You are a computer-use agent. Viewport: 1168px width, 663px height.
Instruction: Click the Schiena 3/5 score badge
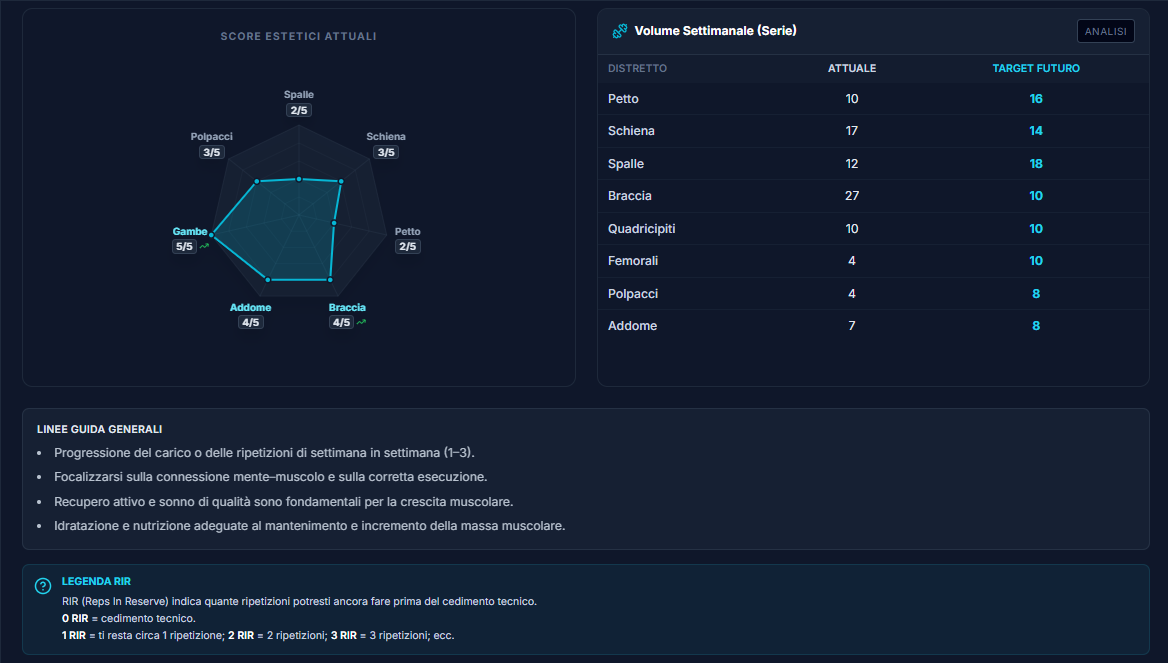(387, 152)
